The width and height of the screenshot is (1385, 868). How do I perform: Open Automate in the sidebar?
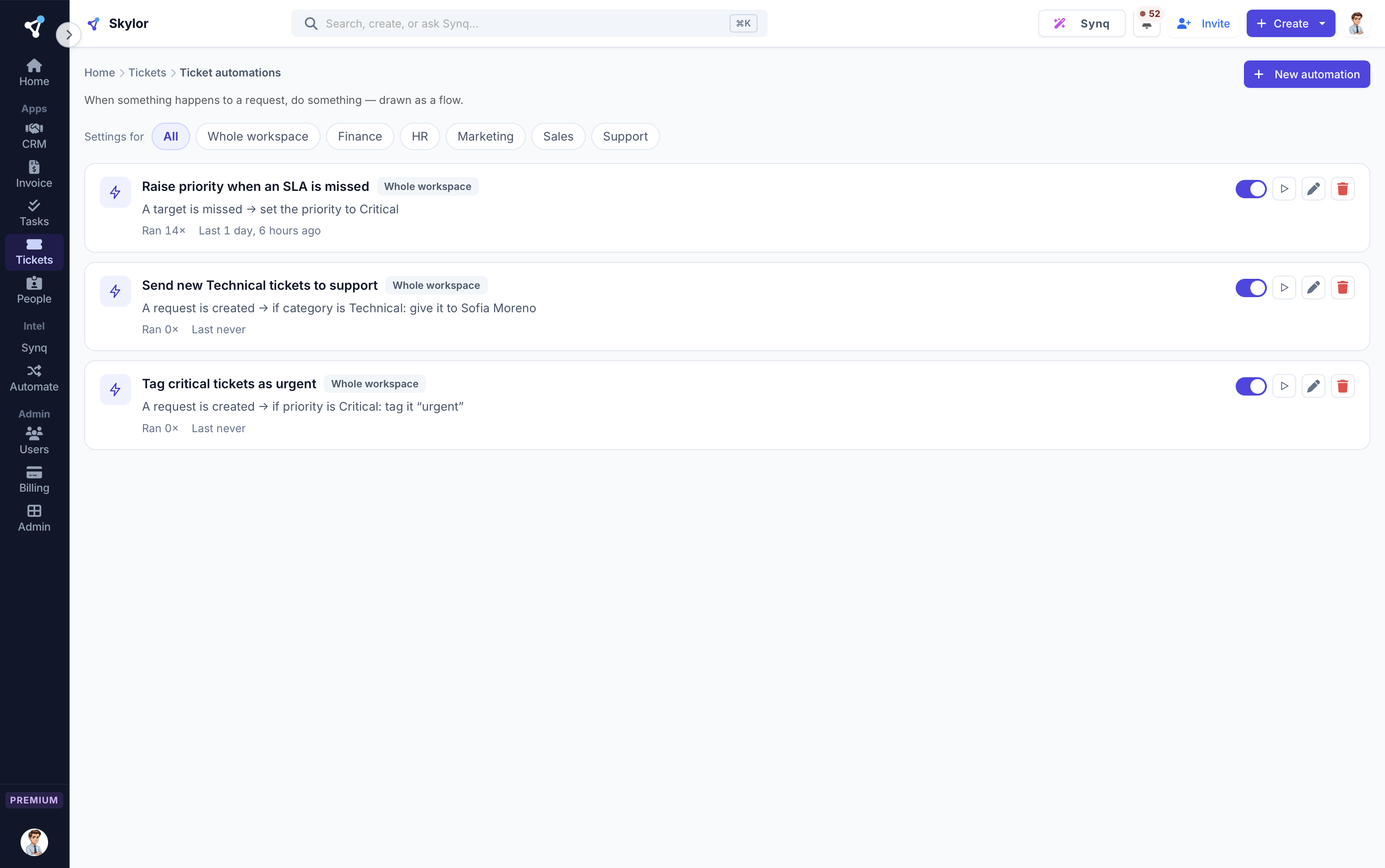[x=34, y=378]
